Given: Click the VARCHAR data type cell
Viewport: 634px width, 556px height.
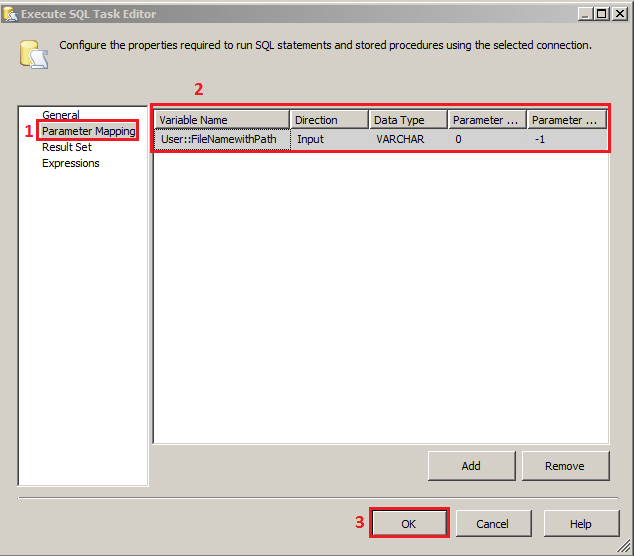Looking at the screenshot, I should pyautogui.click(x=408, y=140).
